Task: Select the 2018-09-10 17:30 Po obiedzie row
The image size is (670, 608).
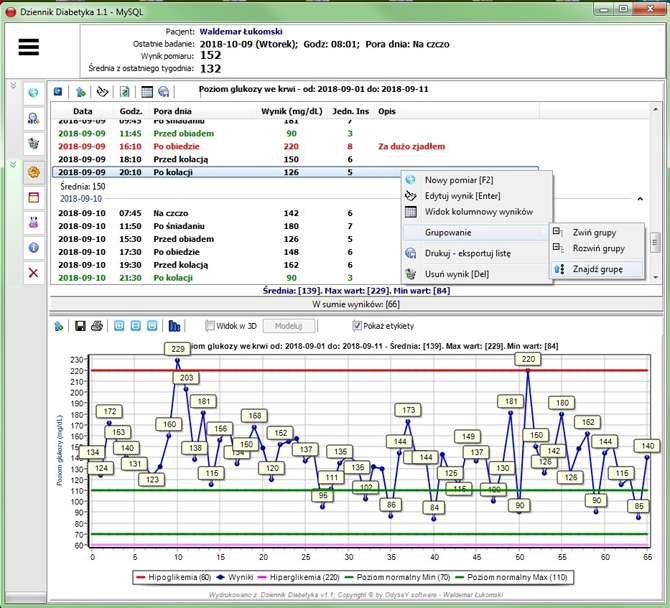Action: click(226, 252)
